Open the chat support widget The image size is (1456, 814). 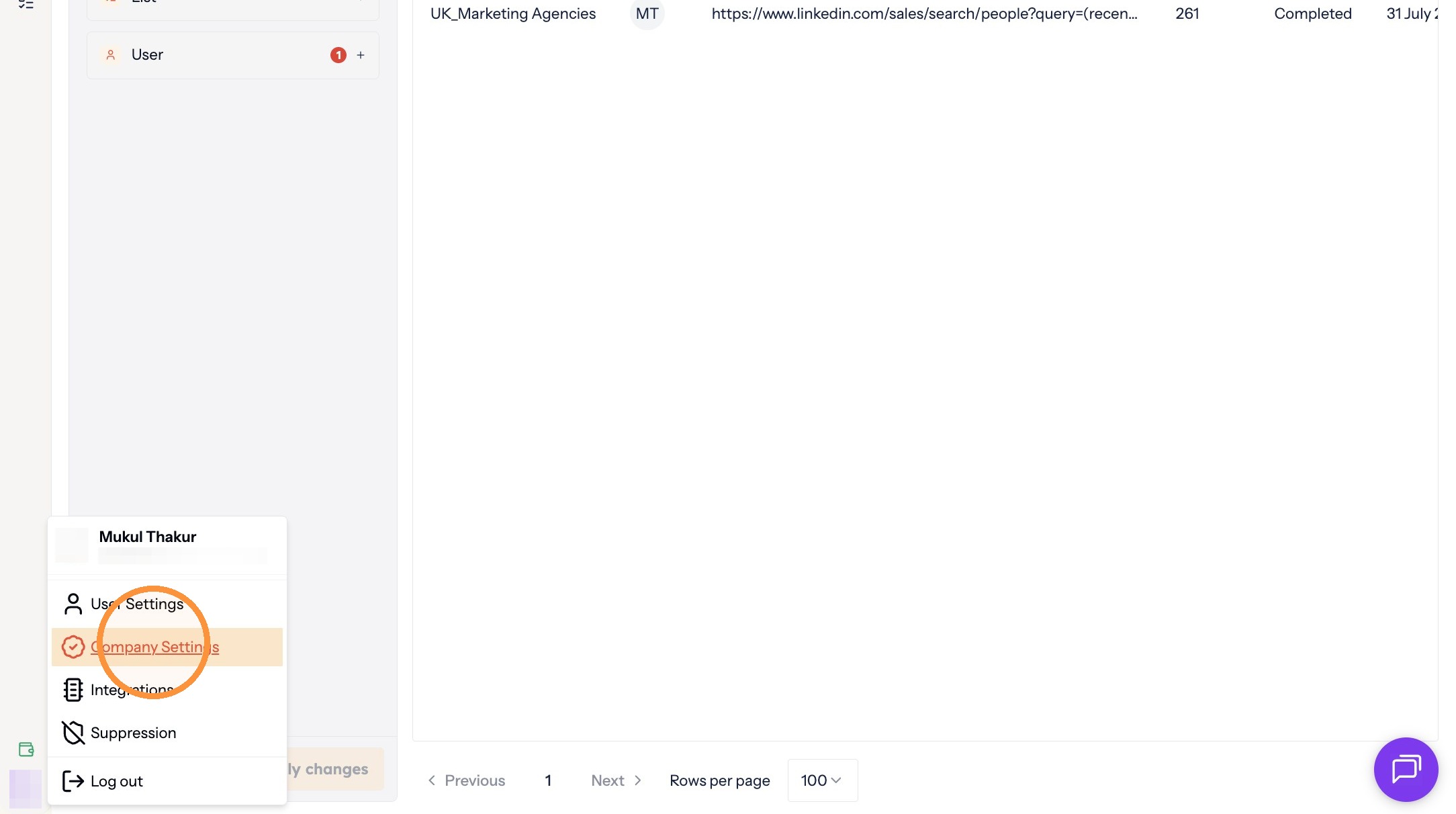1406,769
